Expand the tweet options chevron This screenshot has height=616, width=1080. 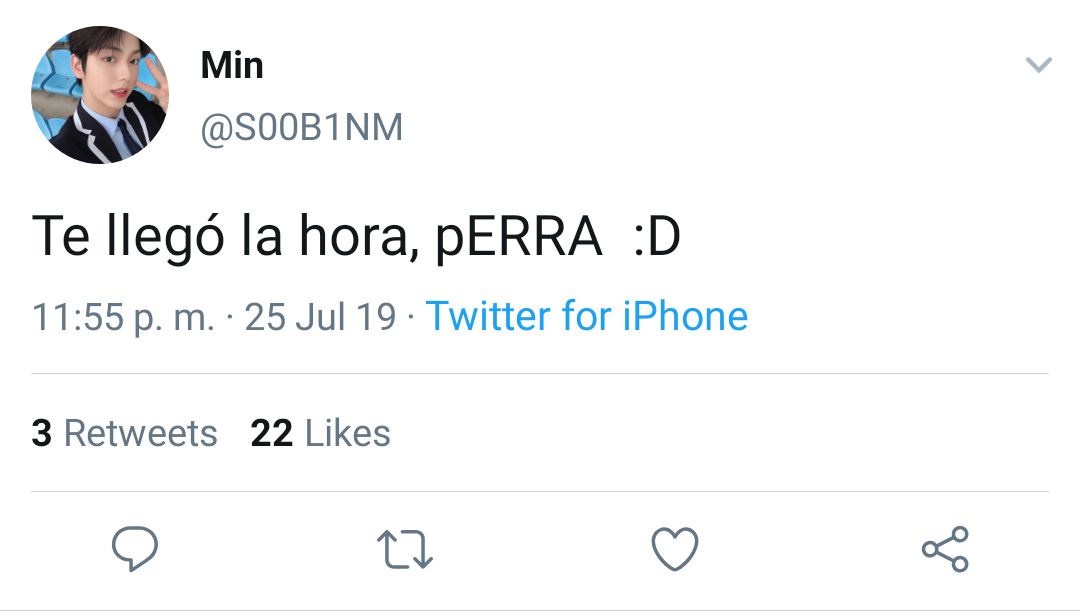tap(1039, 65)
